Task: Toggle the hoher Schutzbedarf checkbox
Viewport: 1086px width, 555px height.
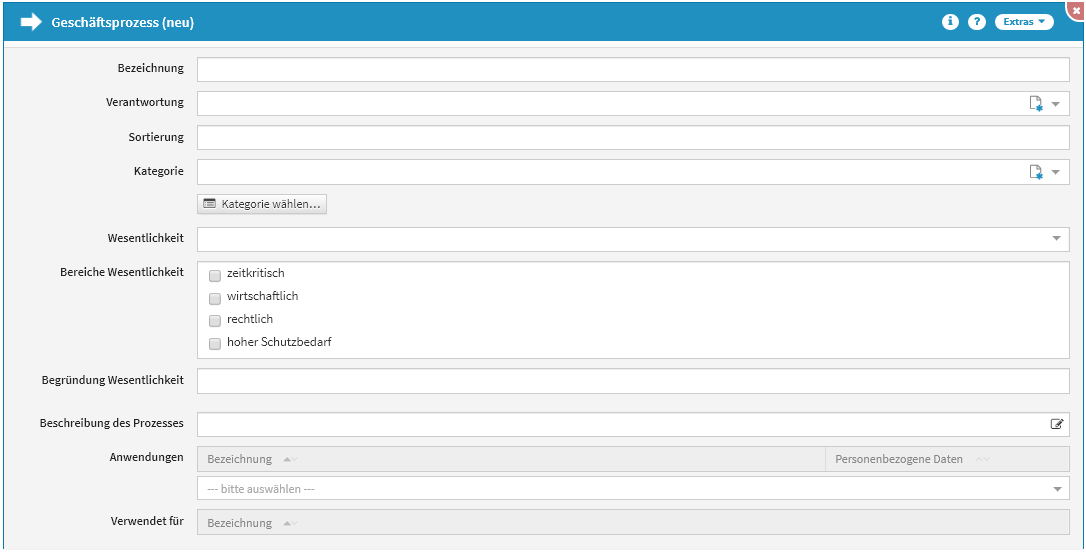Action: [x=215, y=344]
